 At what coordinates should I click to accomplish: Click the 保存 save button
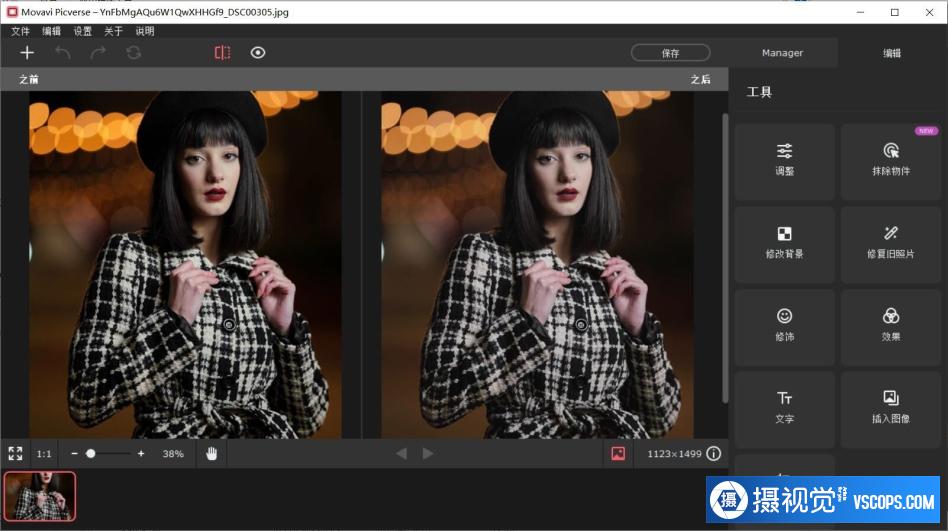pos(670,53)
